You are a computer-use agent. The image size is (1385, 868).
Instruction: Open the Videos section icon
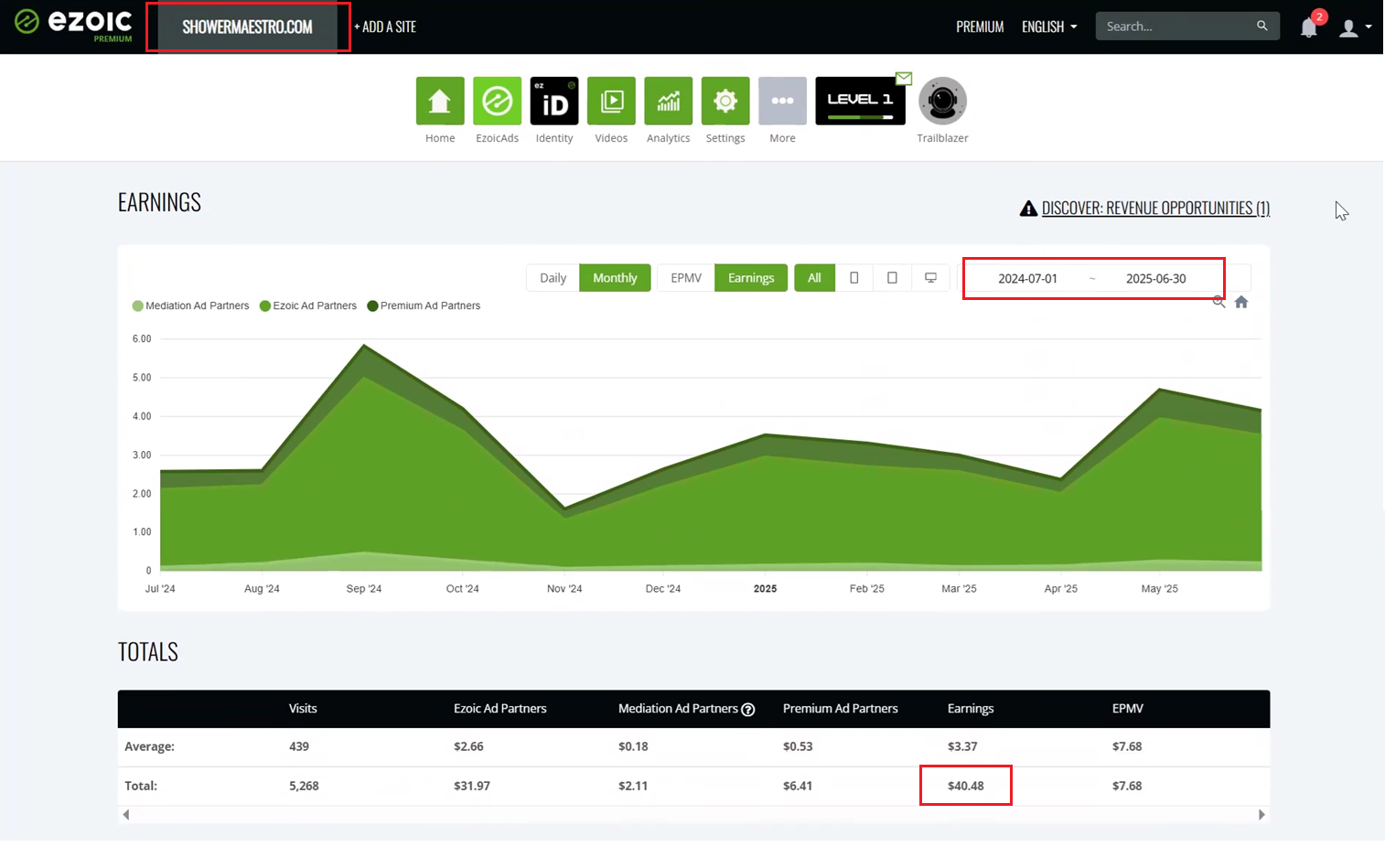pos(611,101)
